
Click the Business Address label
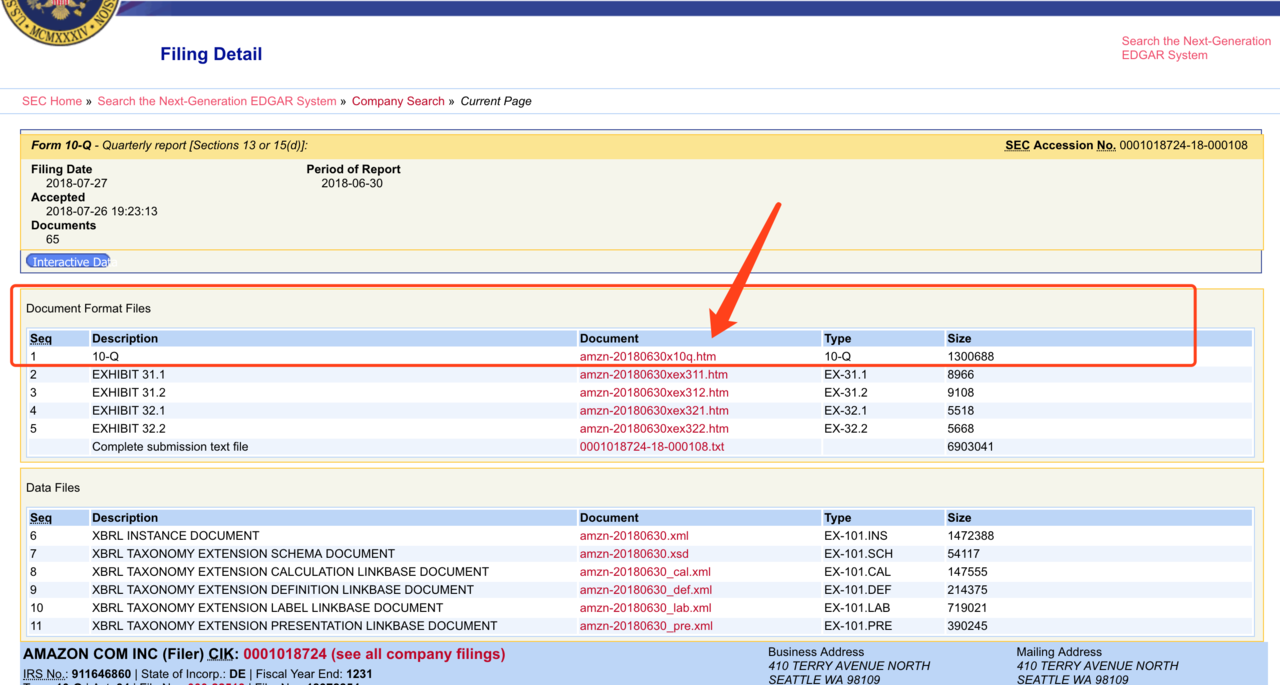817,651
